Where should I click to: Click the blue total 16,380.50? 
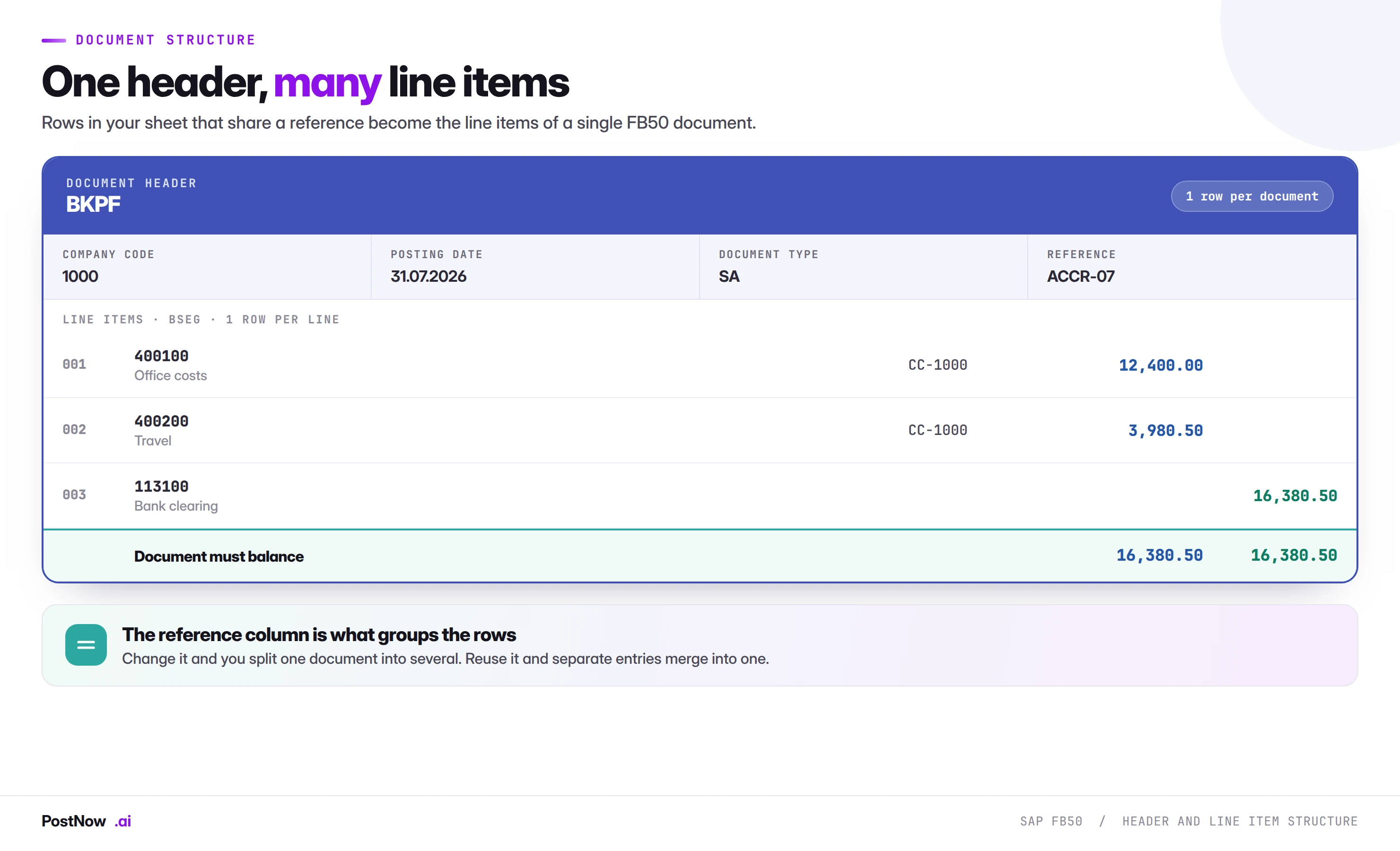[x=1160, y=555]
